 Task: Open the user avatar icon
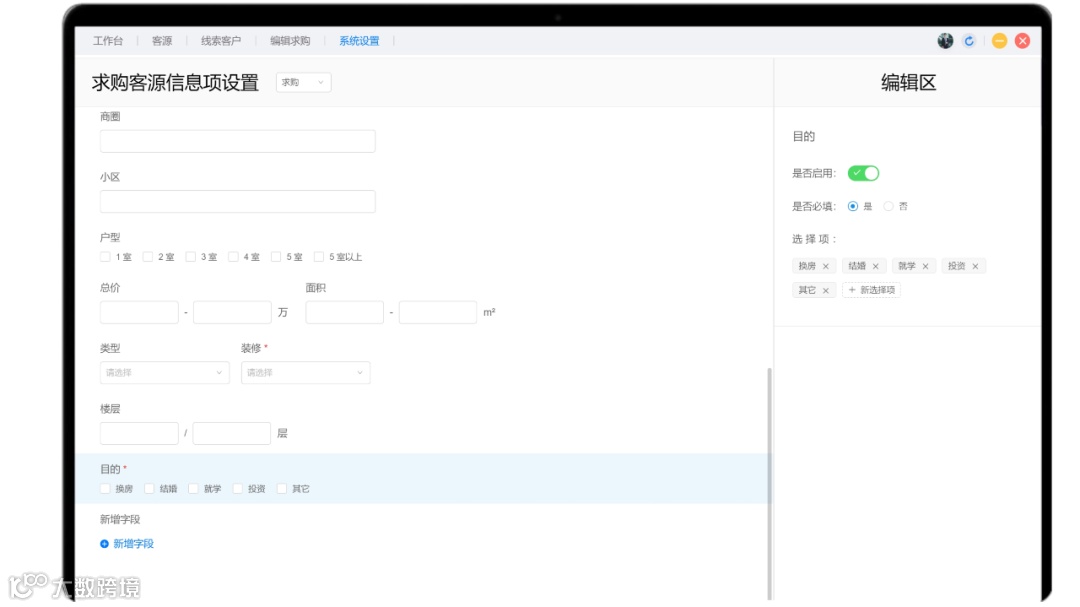pyautogui.click(x=945, y=41)
